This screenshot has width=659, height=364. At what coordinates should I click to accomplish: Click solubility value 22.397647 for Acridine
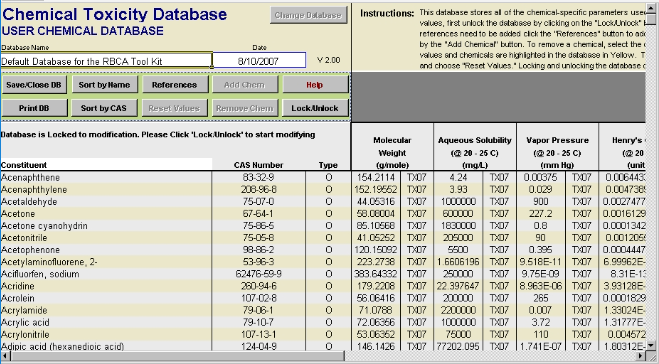click(x=458, y=286)
